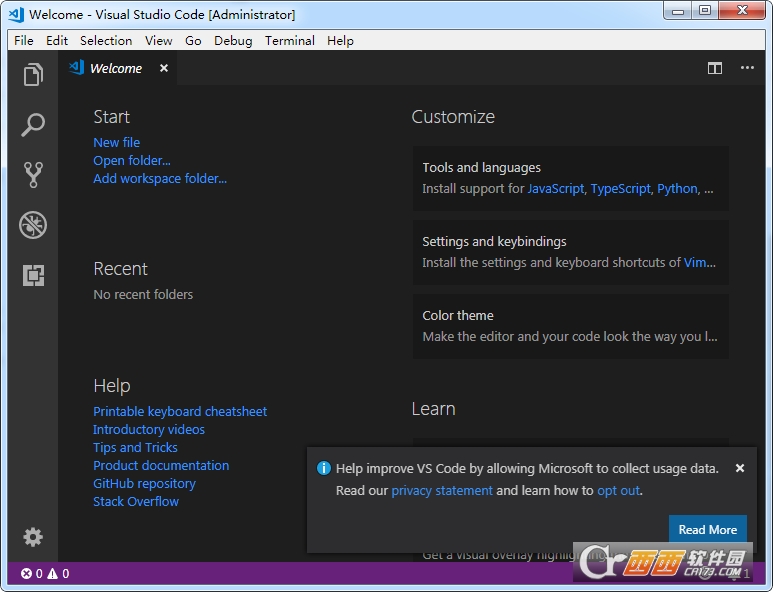Click the Open folder... link
The width and height of the screenshot is (773, 592).
132,161
